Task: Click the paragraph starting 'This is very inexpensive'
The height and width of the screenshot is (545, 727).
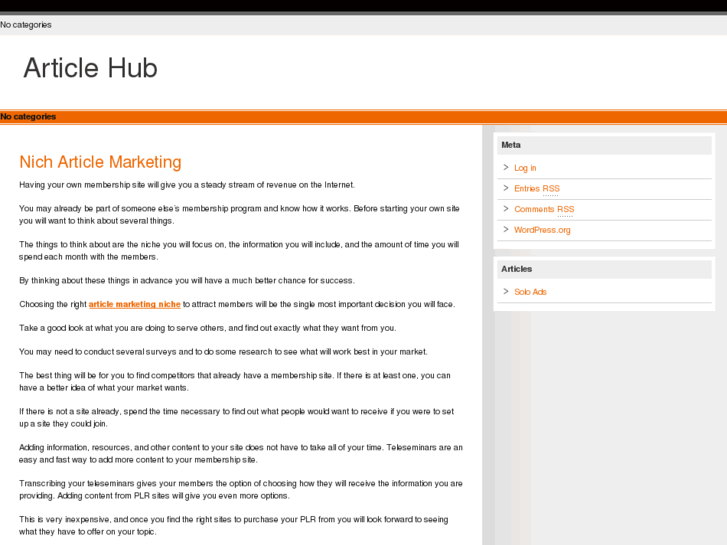Action: (x=234, y=526)
